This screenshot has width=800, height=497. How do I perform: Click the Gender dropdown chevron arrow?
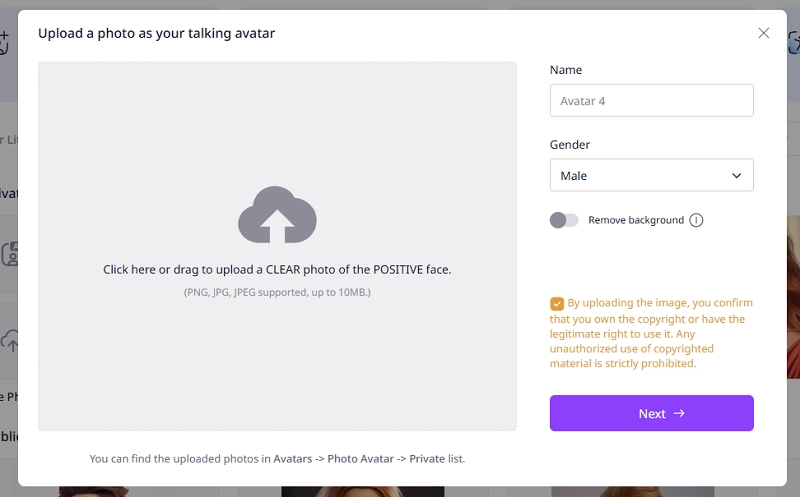737,175
